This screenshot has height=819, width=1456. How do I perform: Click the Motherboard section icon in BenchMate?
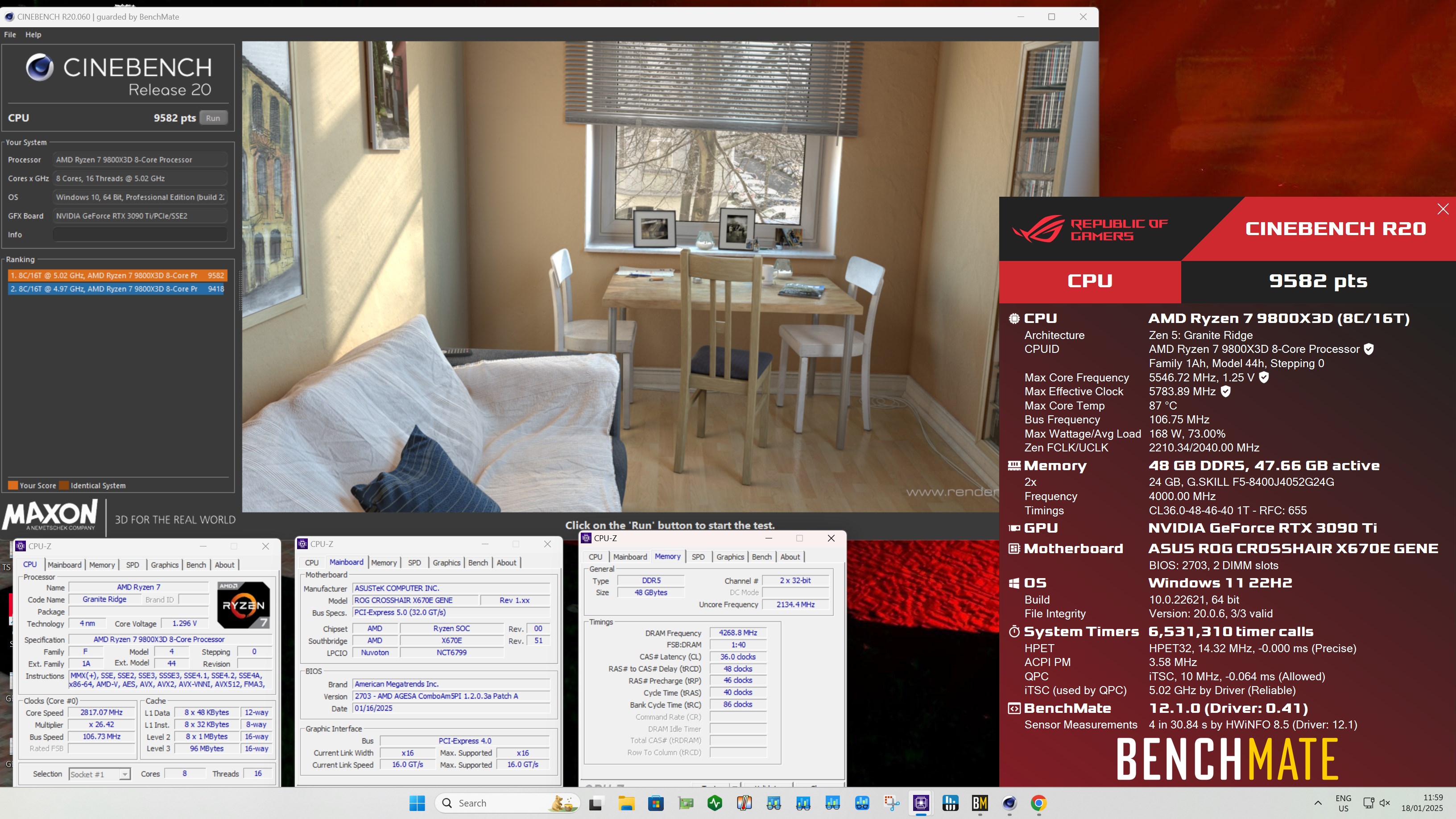[1014, 548]
